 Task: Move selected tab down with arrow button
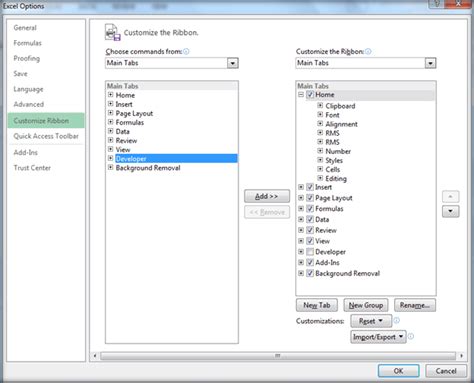[451, 211]
